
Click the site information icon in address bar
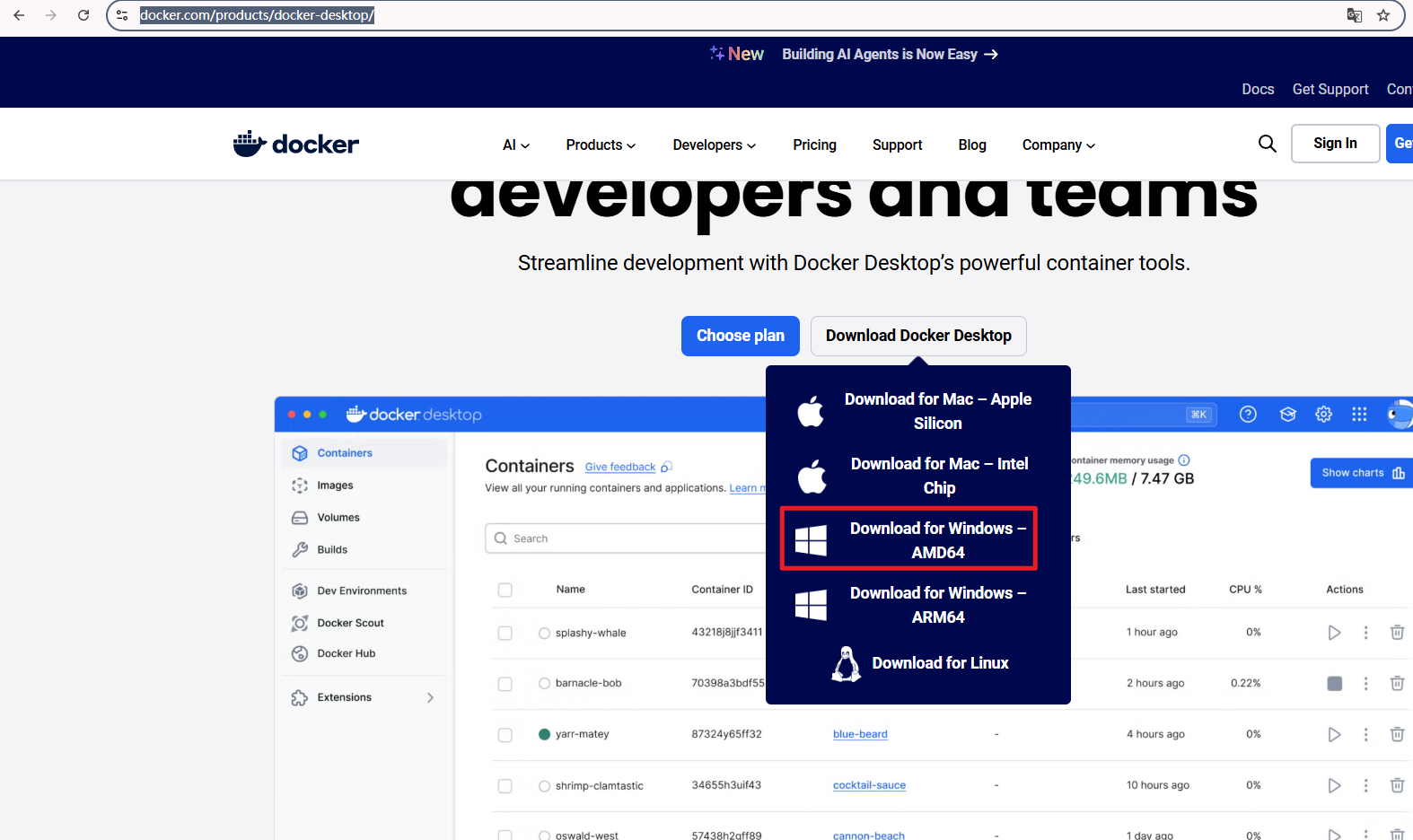pyautogui.click(x=123, y=15)
